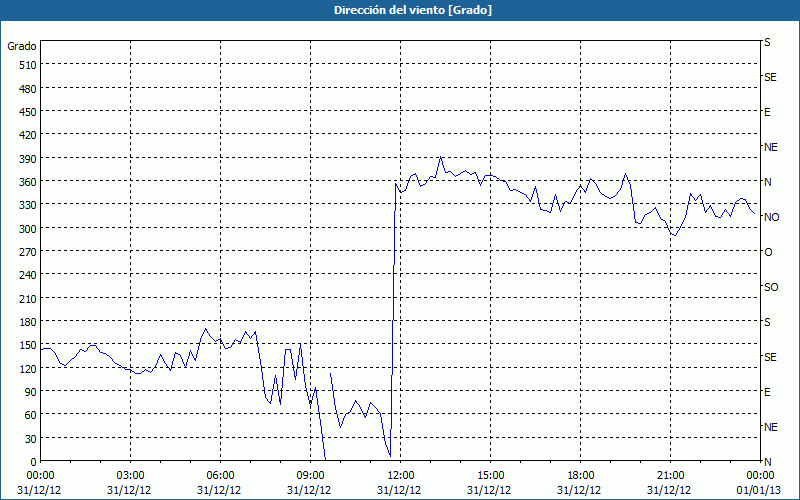Select the 480 y-axis value
800x500 pixels.
pyautogui.click(x=28, y=89)
